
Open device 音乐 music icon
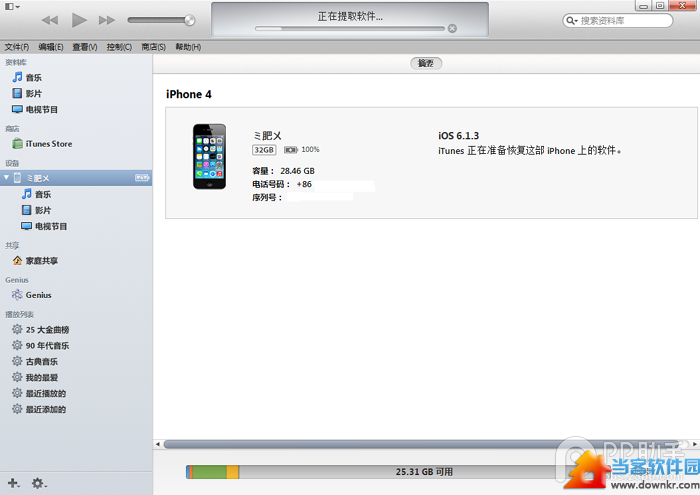26,194
